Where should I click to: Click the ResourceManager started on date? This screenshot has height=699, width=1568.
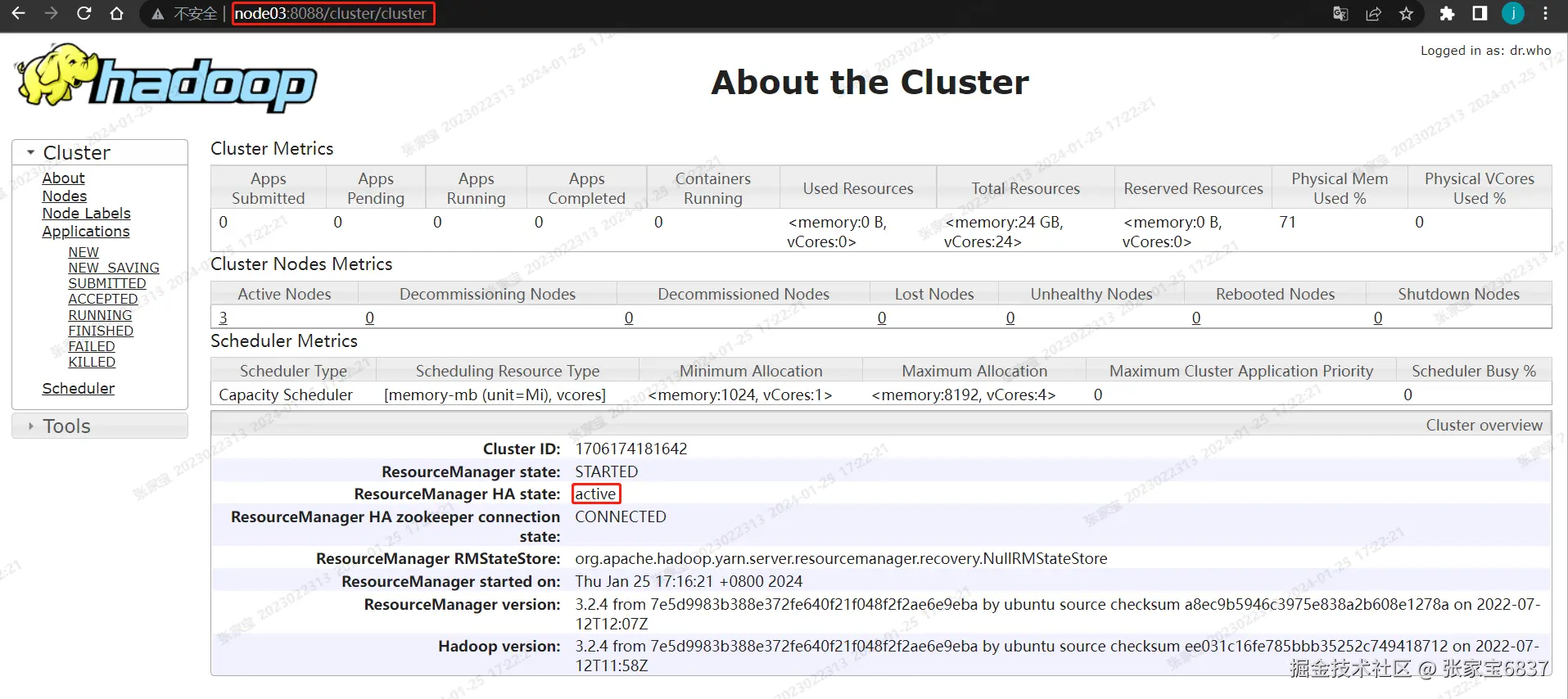[689, 581]
